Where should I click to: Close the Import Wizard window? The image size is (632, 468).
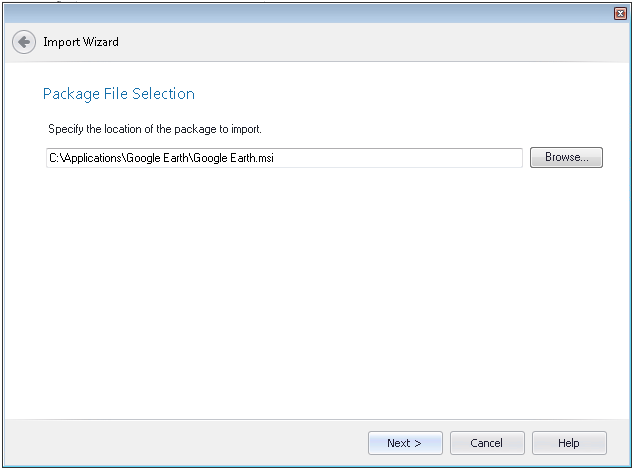point(619,13)
